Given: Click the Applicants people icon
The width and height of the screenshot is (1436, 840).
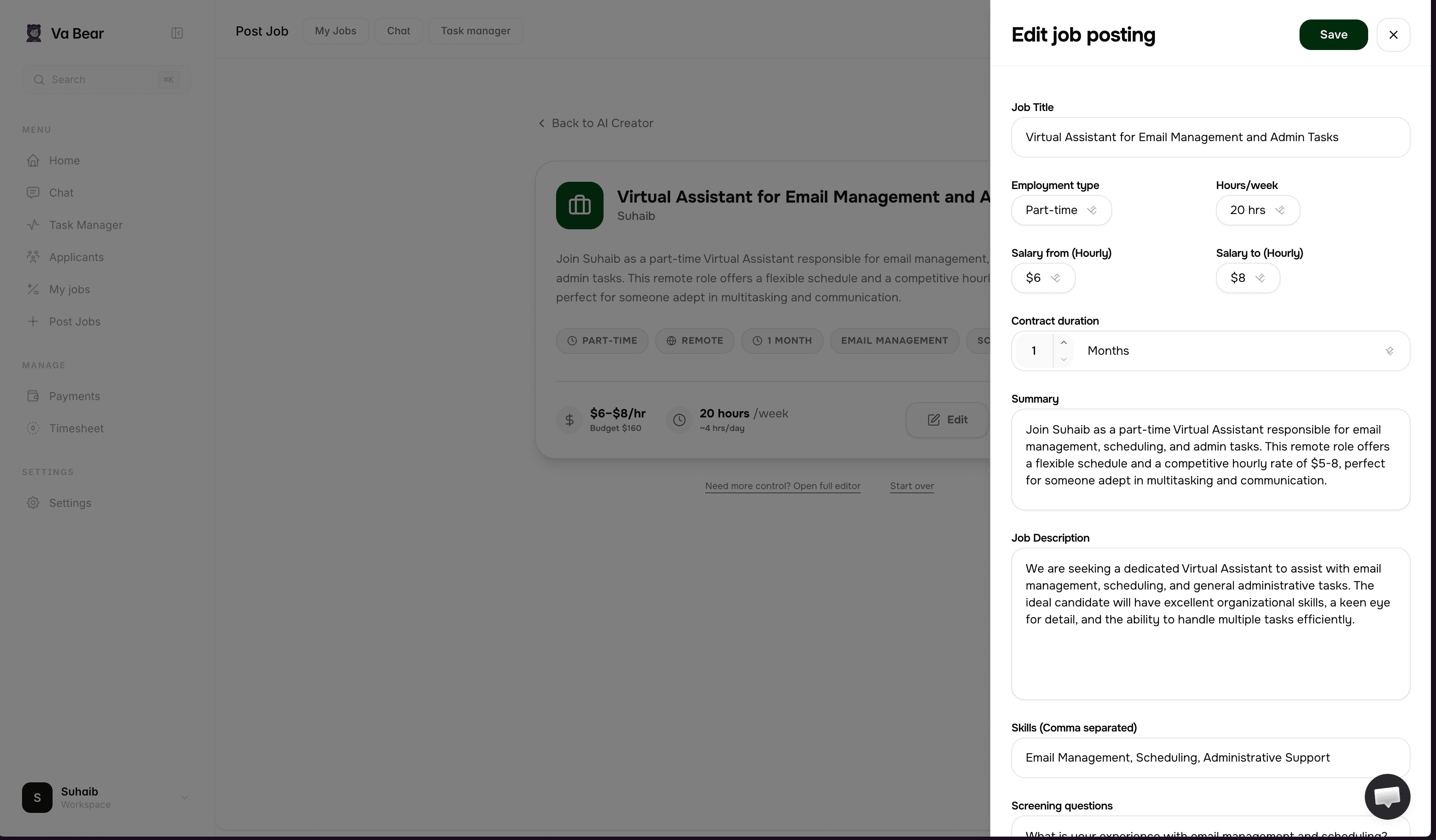Looking at the screenshot, I should click(x=33, y=257).
